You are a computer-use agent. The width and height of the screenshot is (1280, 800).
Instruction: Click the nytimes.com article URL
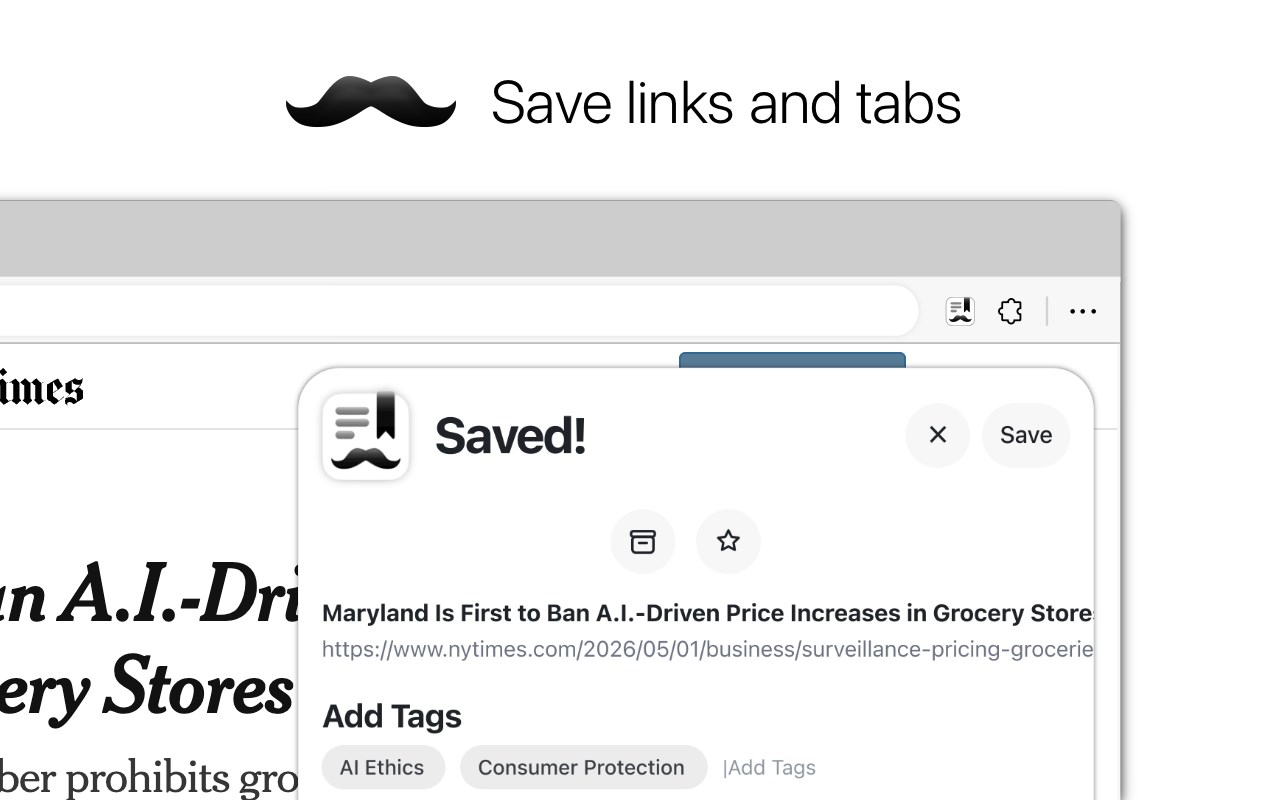(x=707, y=650)
